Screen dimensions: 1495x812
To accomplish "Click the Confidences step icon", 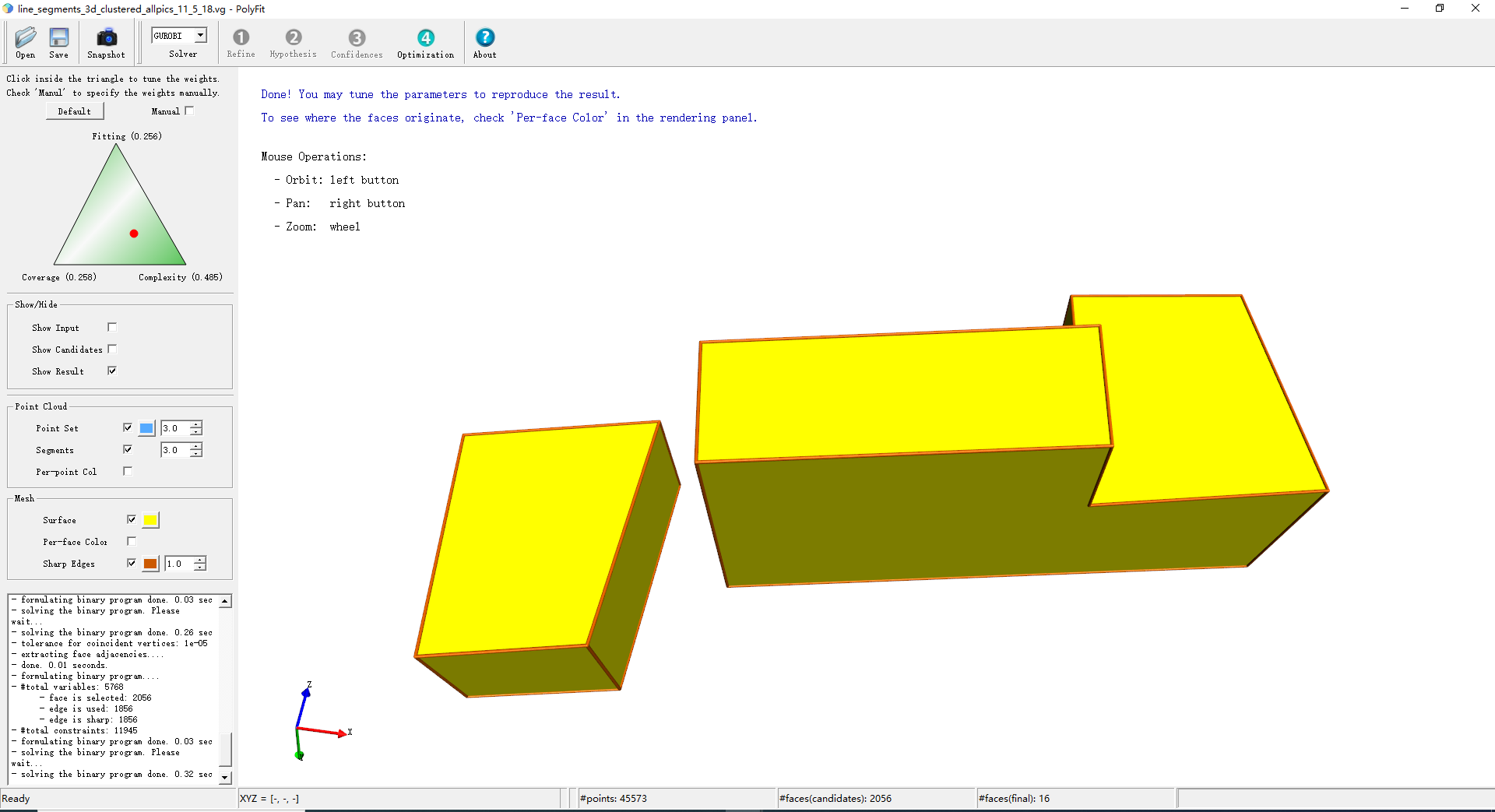I will click(357, 38).
